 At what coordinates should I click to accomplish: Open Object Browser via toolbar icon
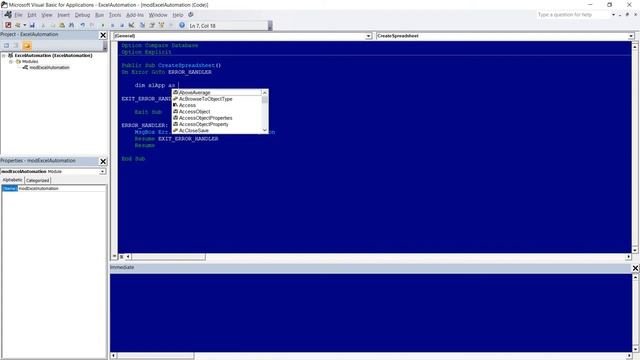point(162,25)
